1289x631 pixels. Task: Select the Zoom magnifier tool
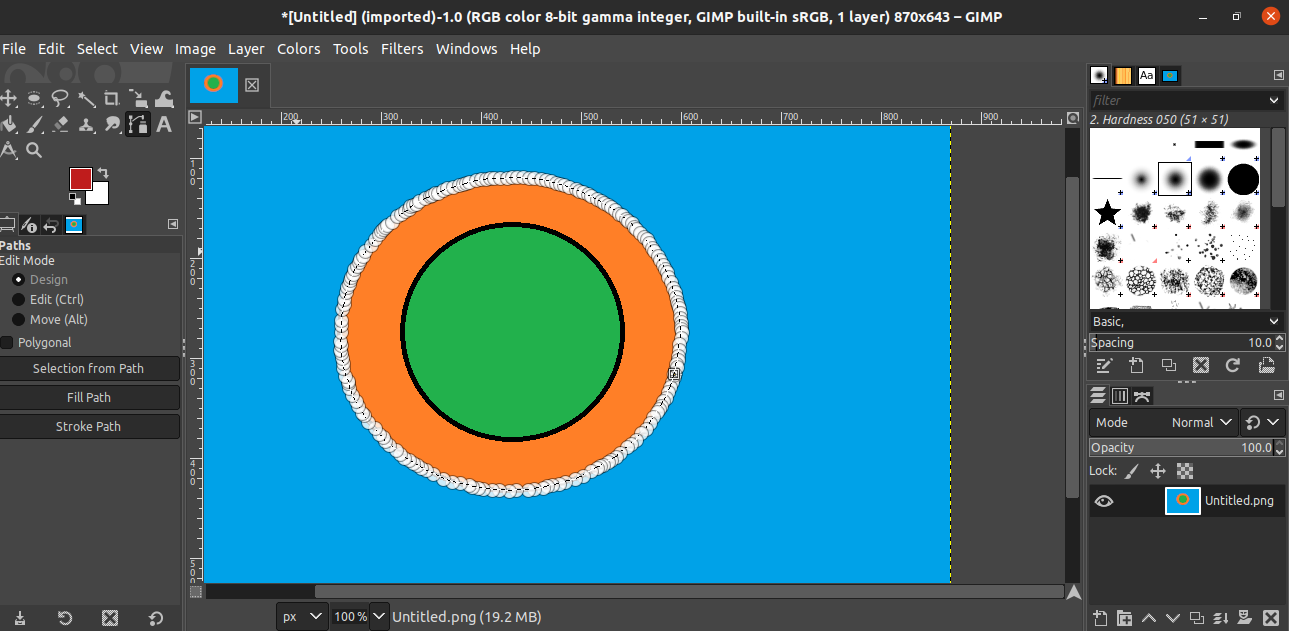pyautogui.click(x=35, y=150)
